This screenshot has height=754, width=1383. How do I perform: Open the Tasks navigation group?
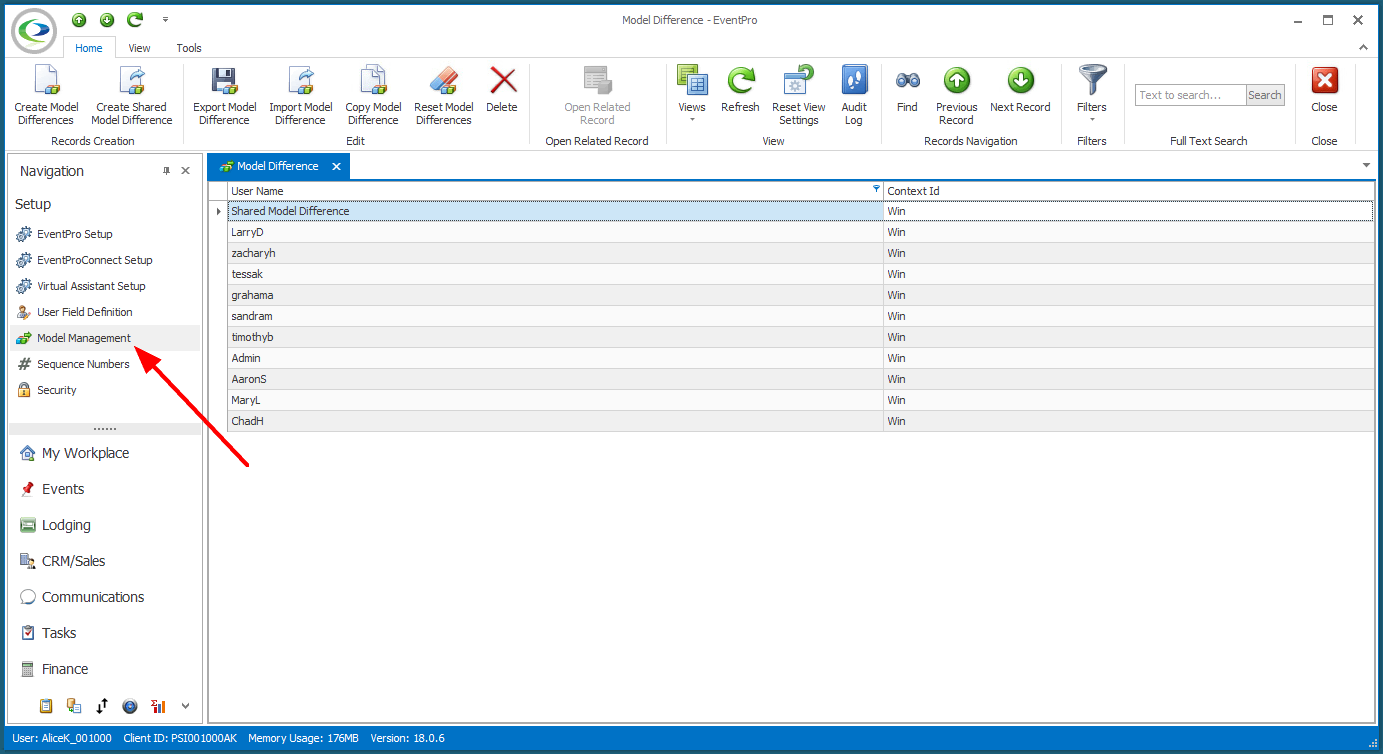point(105,633)
